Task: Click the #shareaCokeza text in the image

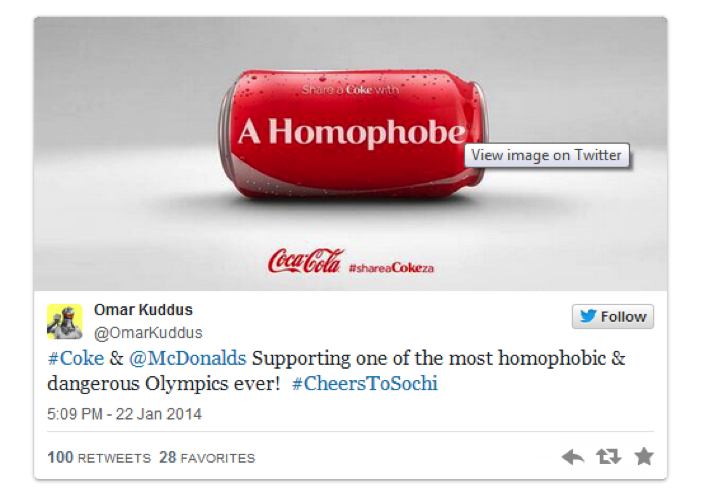Action: click(391, 267)
